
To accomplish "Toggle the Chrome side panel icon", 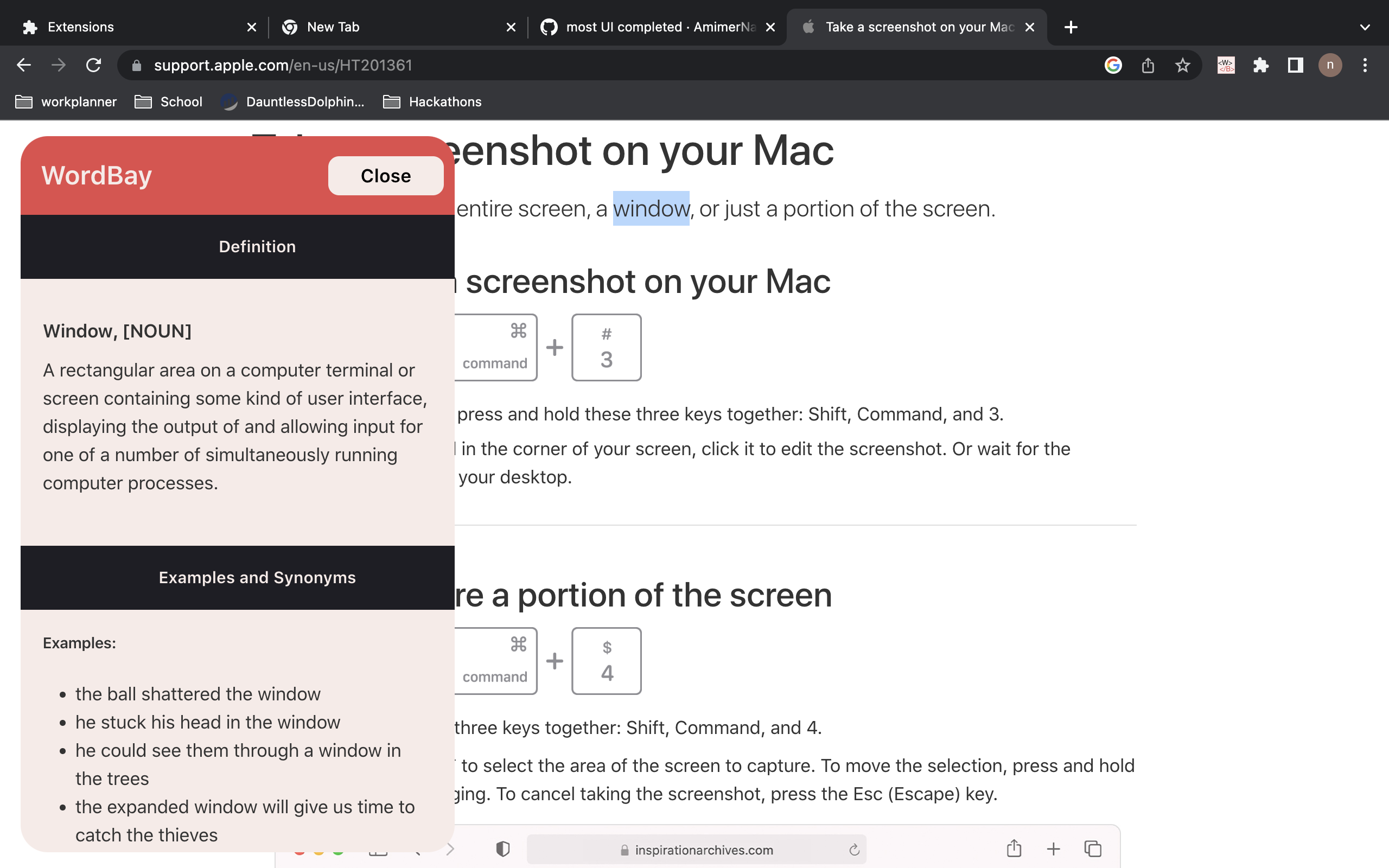I will [1296, 66].
